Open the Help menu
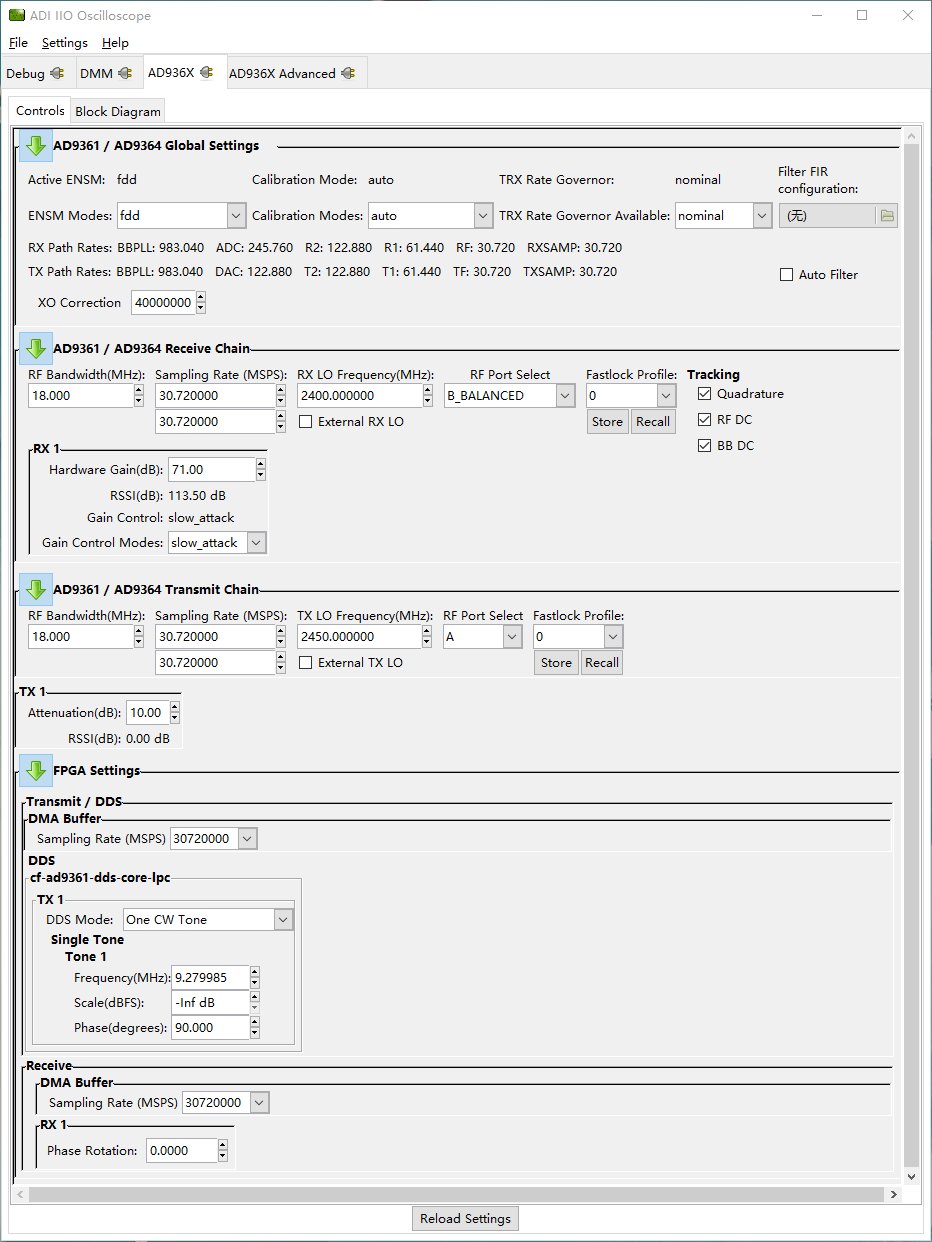 (x=115, y=43)
